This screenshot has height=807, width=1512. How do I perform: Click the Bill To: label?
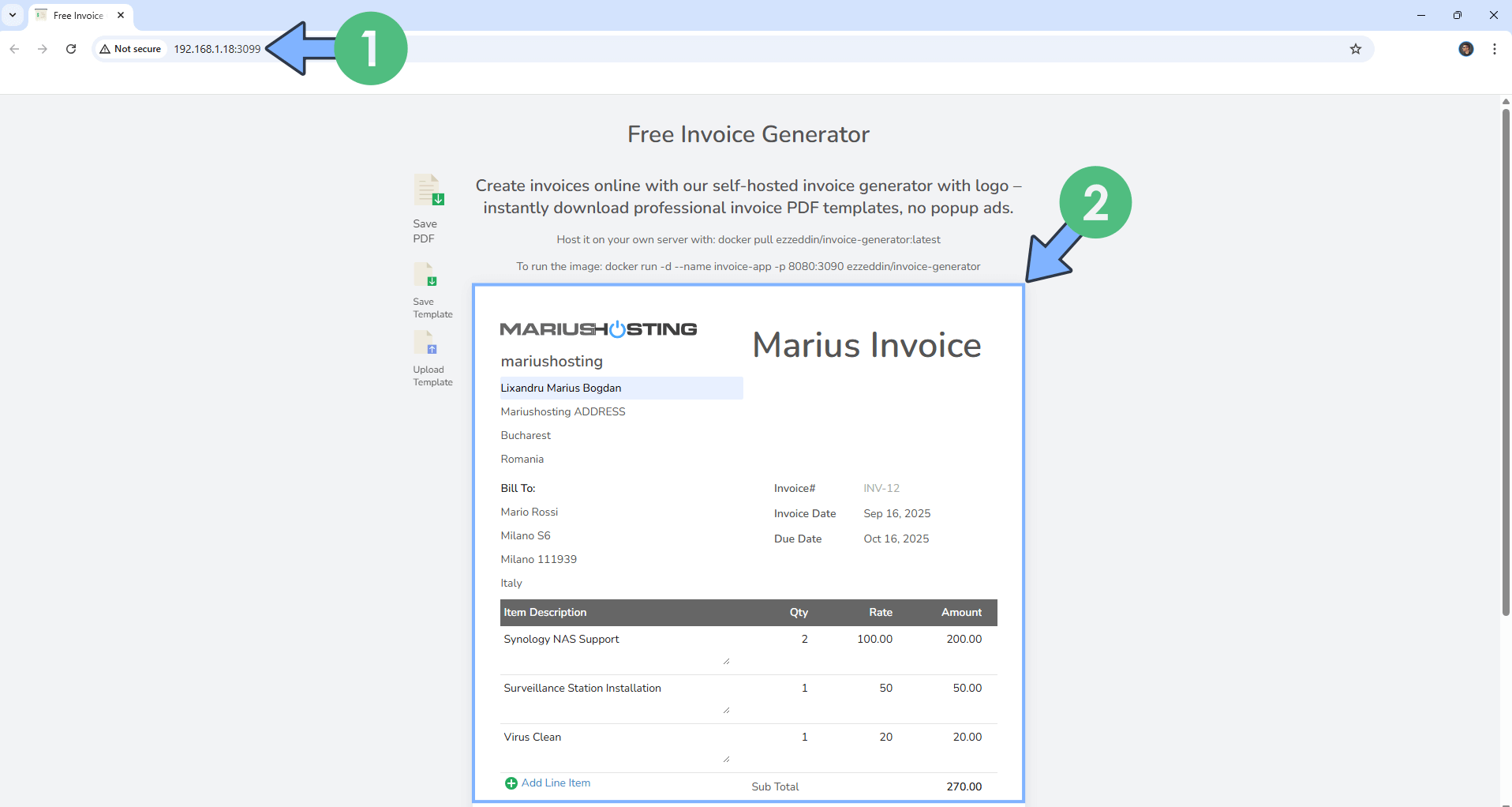click(x=518, y=488)
